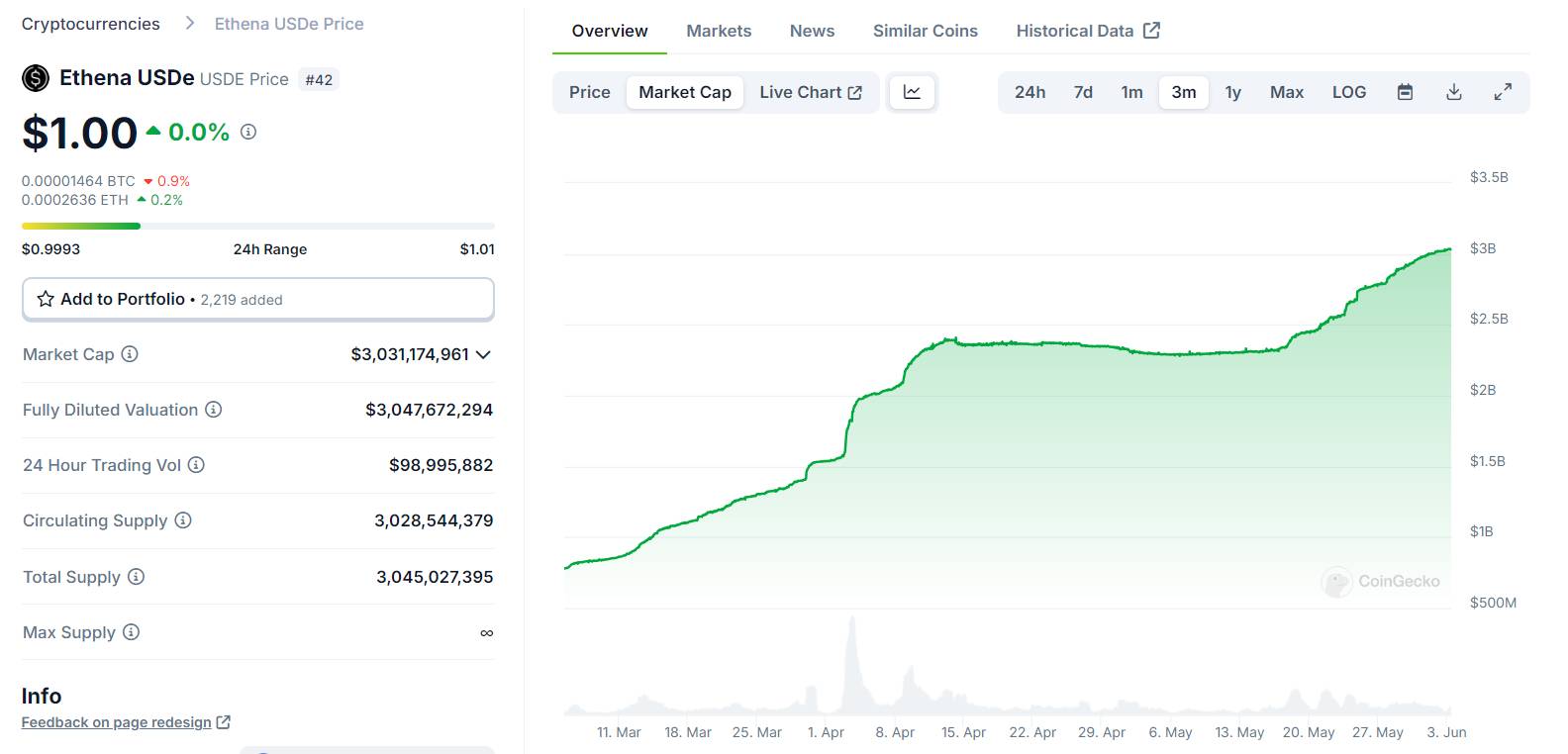Show Total Supply info icon
The image size is (1568, 754).
[137, 577]
